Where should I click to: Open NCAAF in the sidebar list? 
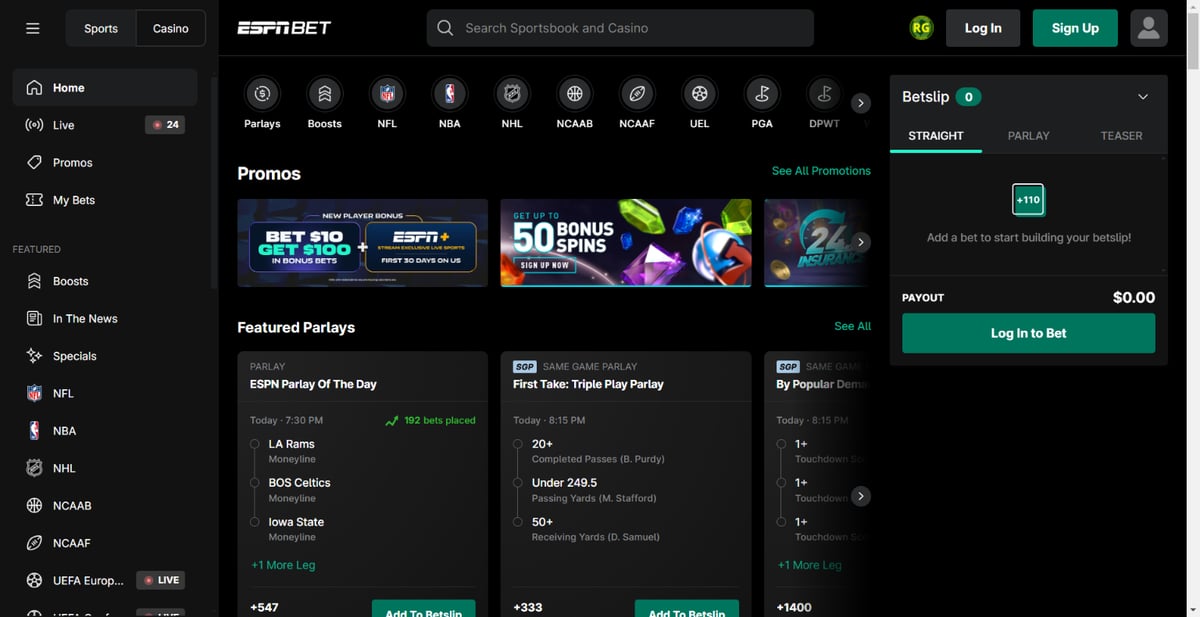[x=105, y=543]
